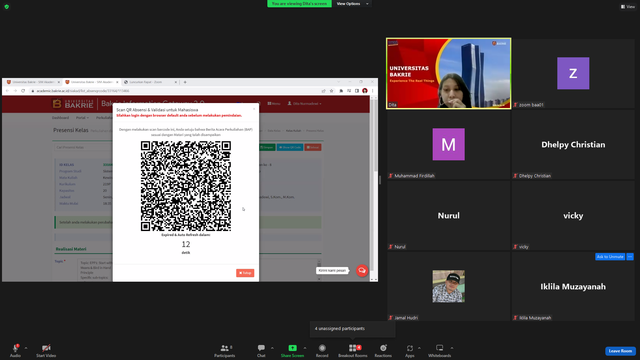Unmute using the Audio microphone icon
This screenshot has height=360, width=640.
coord(15,348)
